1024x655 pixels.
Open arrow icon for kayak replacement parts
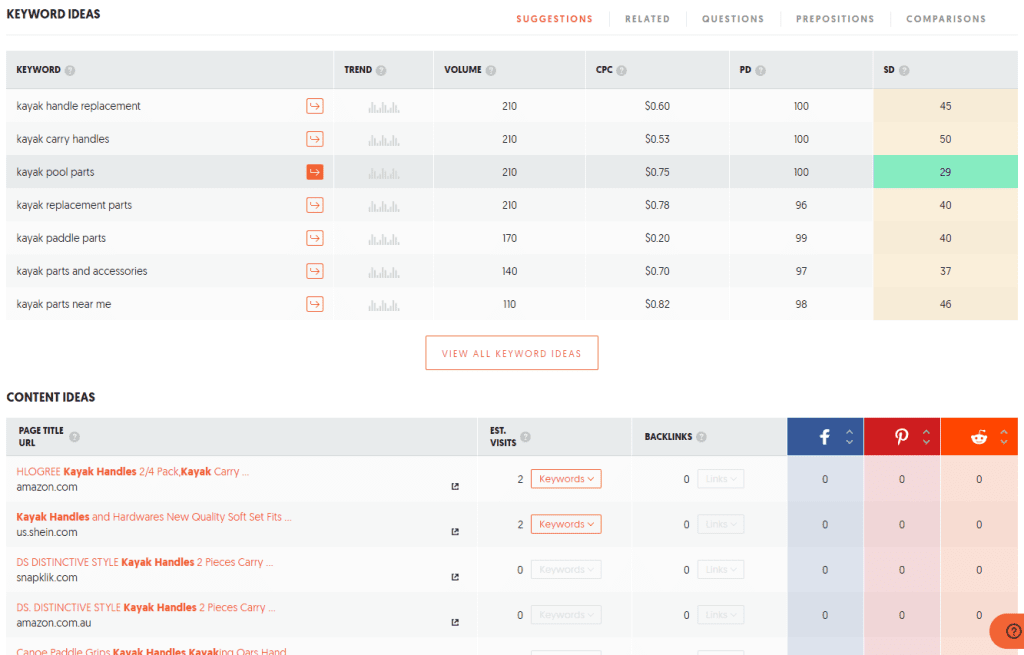point(315,205)
